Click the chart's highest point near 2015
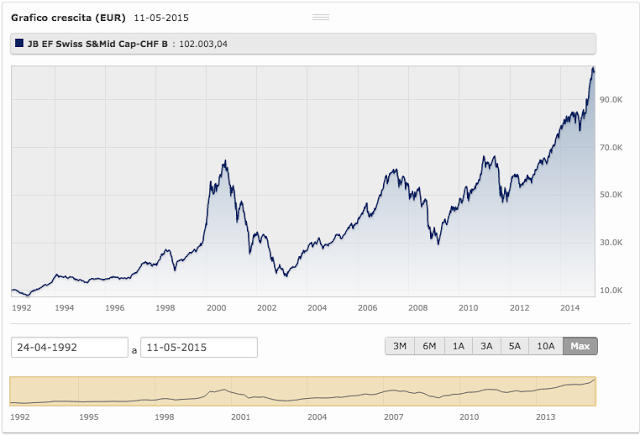This screenshot has width=640, height=435. coord(593,68)
